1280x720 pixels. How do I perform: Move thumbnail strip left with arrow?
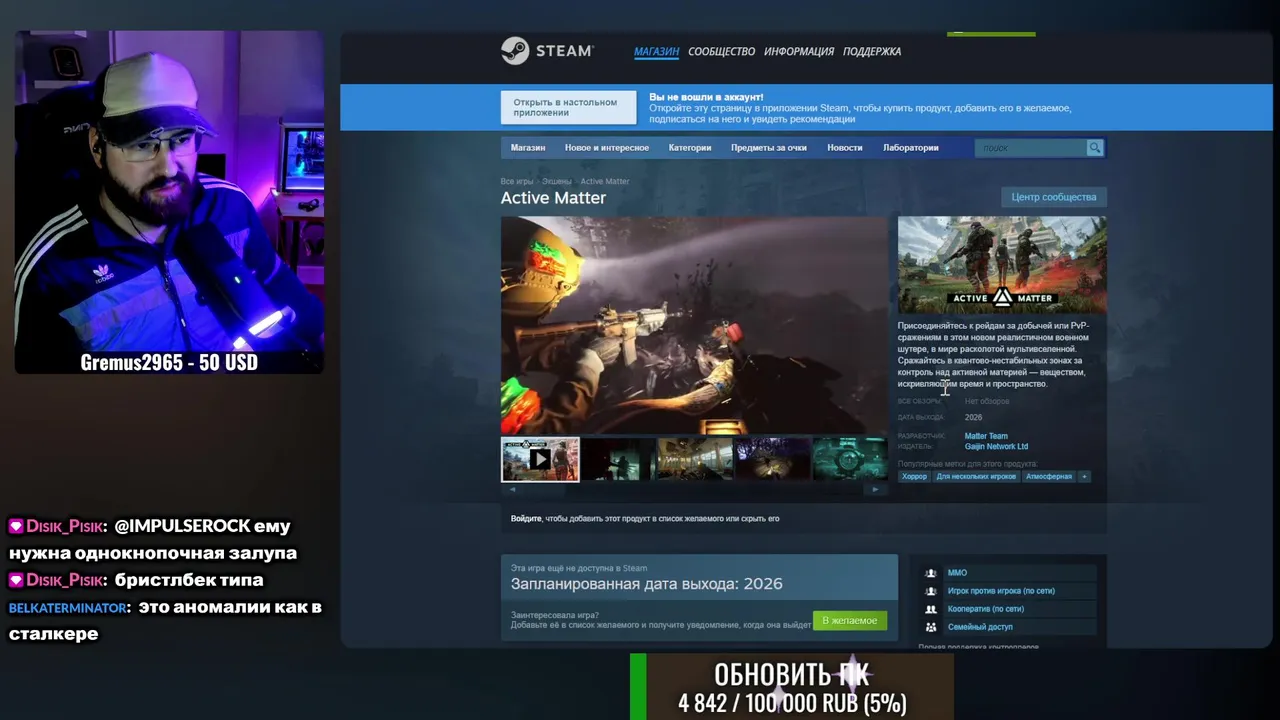(x=513, y=489)
